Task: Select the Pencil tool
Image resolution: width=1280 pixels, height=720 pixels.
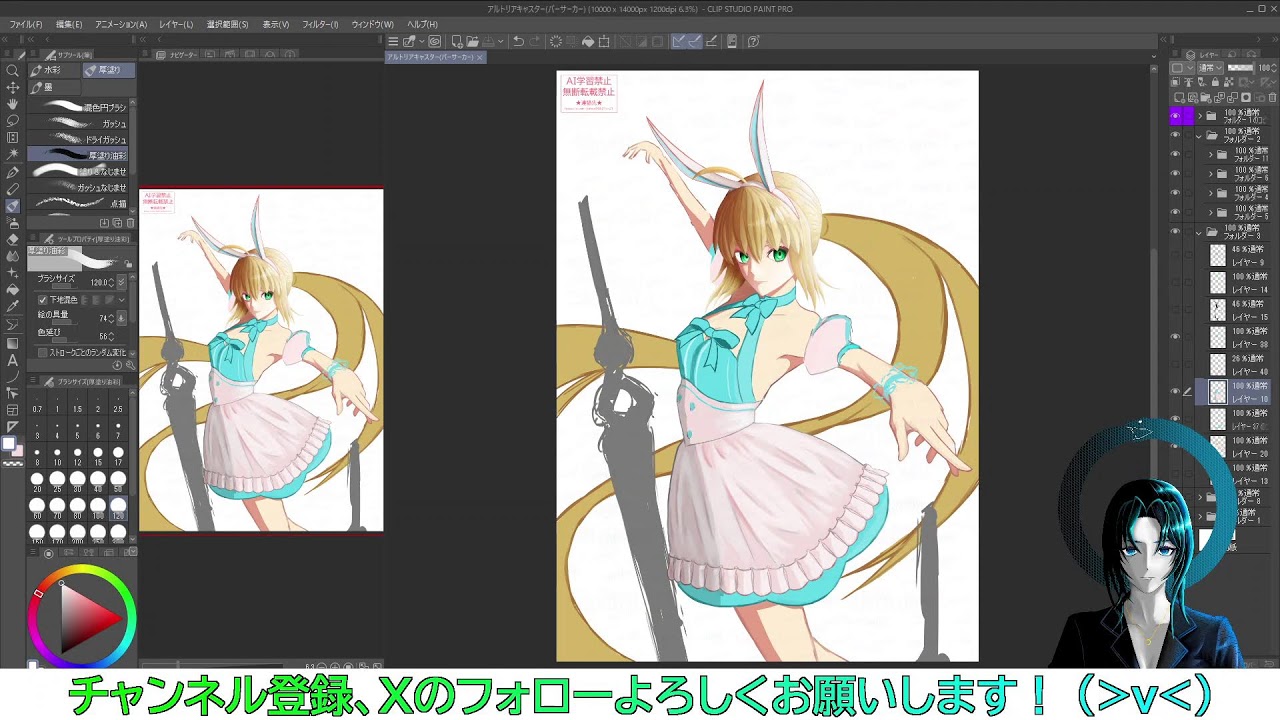Action: click(x=12, y=189)
